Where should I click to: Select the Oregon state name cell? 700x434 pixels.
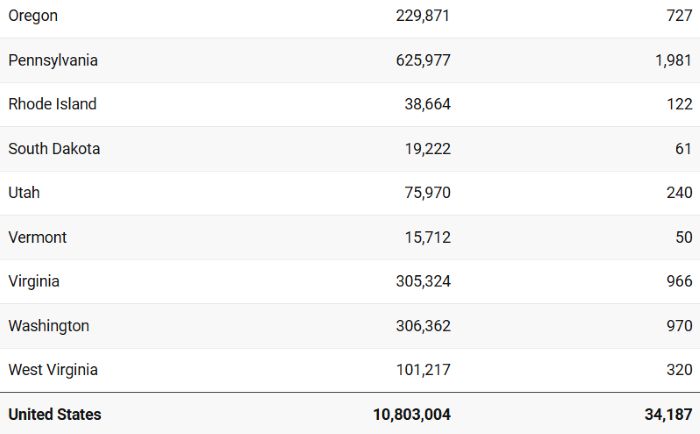(33, 16)
